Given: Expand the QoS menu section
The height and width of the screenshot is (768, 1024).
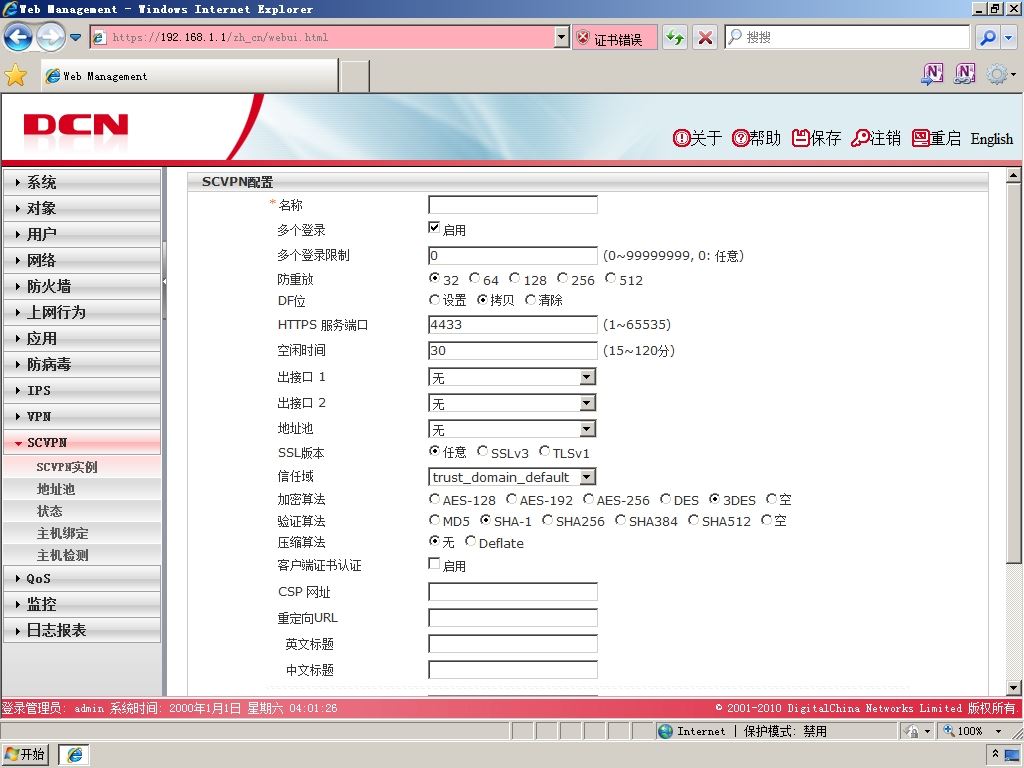Looking at the screenshot, I should 82,578.
